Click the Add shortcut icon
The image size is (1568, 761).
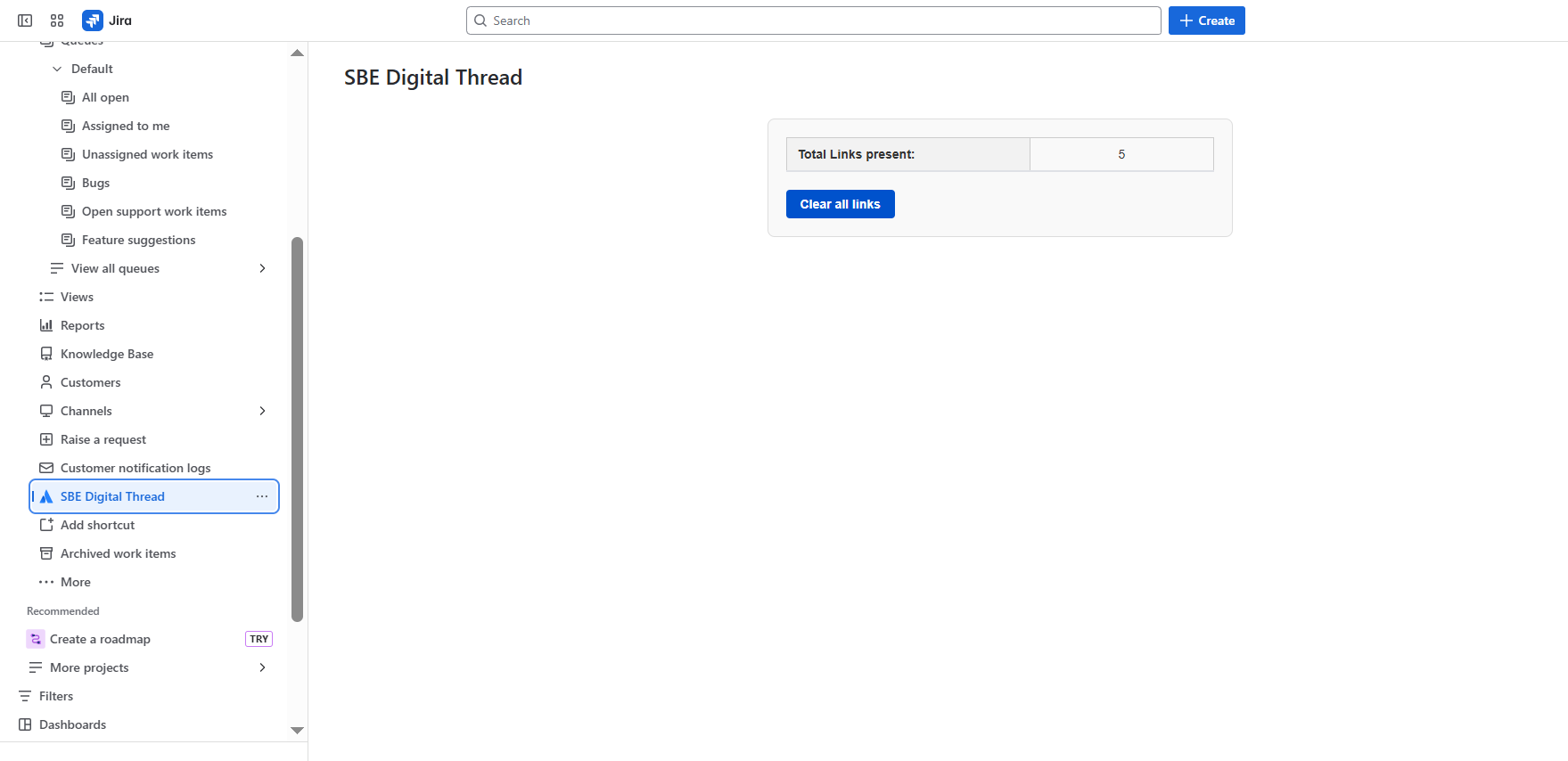pos(46,525)
